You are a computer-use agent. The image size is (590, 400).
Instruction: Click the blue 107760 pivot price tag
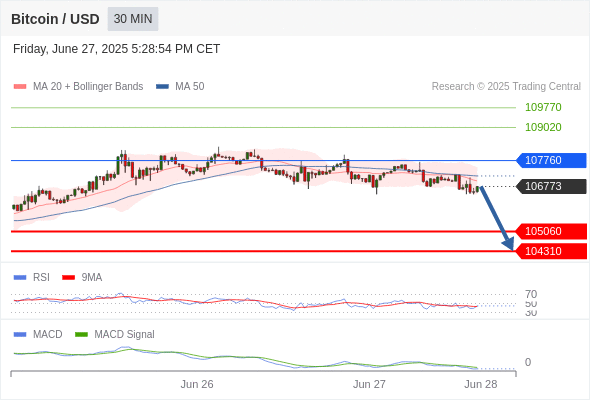(551, 160)
